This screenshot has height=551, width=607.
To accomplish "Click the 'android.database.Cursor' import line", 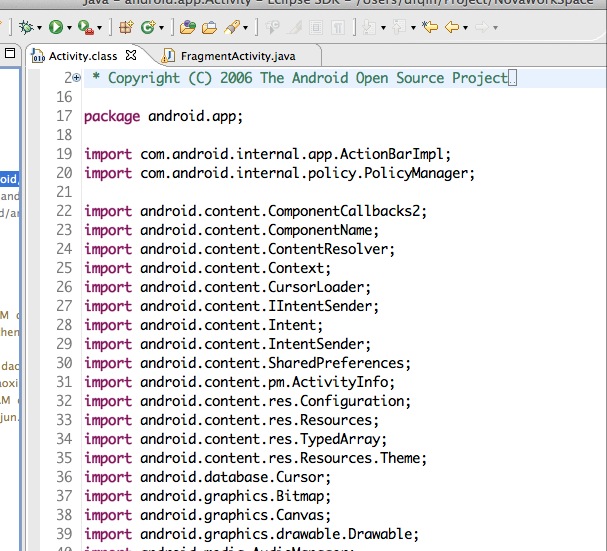I will tap(207, 477).
